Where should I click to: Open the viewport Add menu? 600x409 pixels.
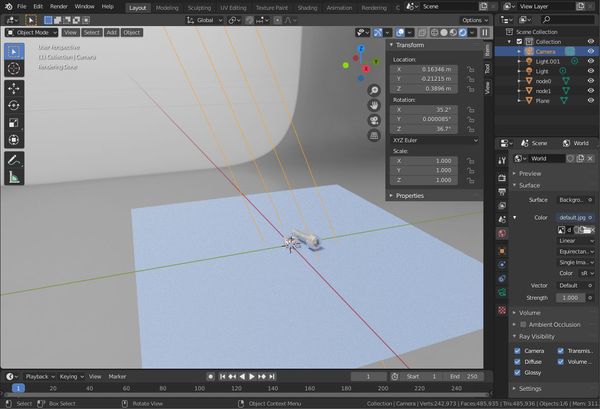click(x=111, y=33)
